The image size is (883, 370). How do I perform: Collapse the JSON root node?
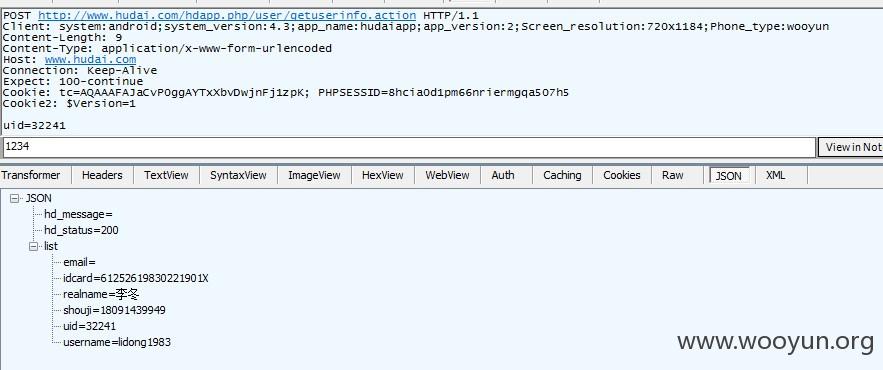[x=14, y=198]
